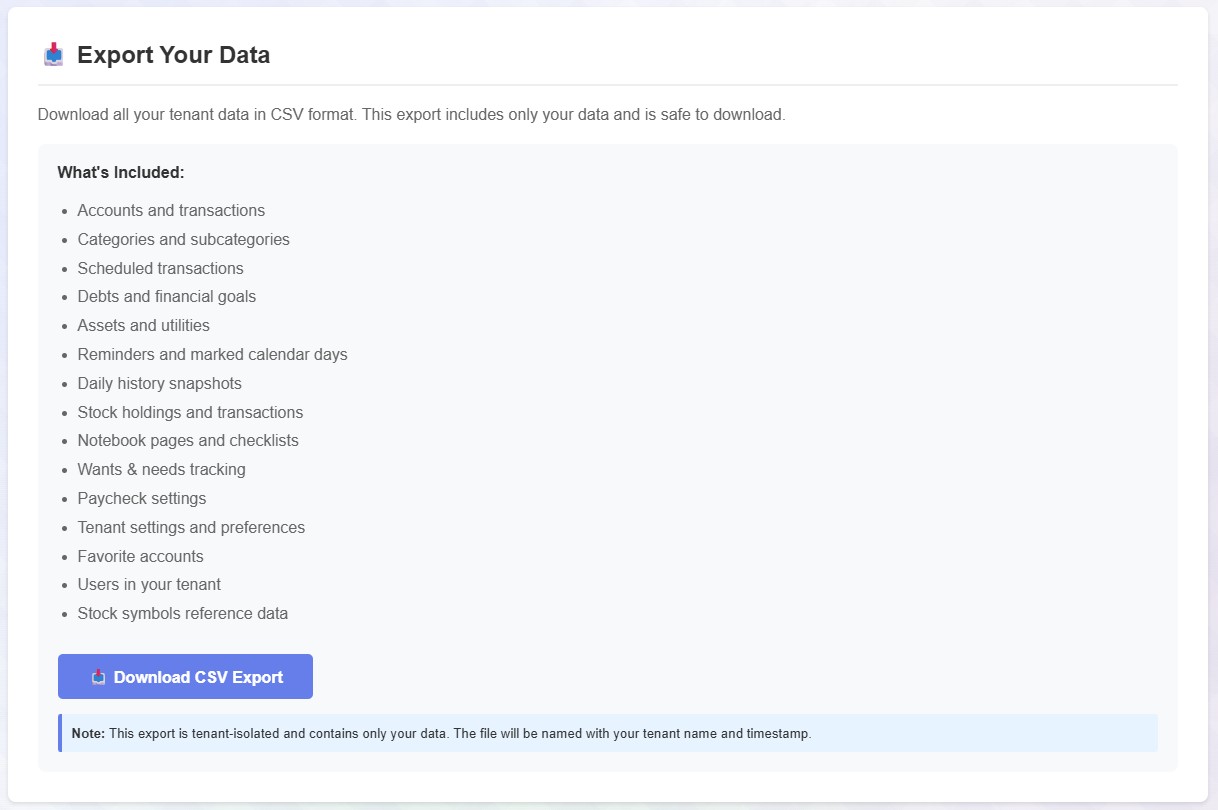Image resolution: width=1218 pixels, height=810 pixels.
Task: Click the Users in your tenant item
Action: 149,584
